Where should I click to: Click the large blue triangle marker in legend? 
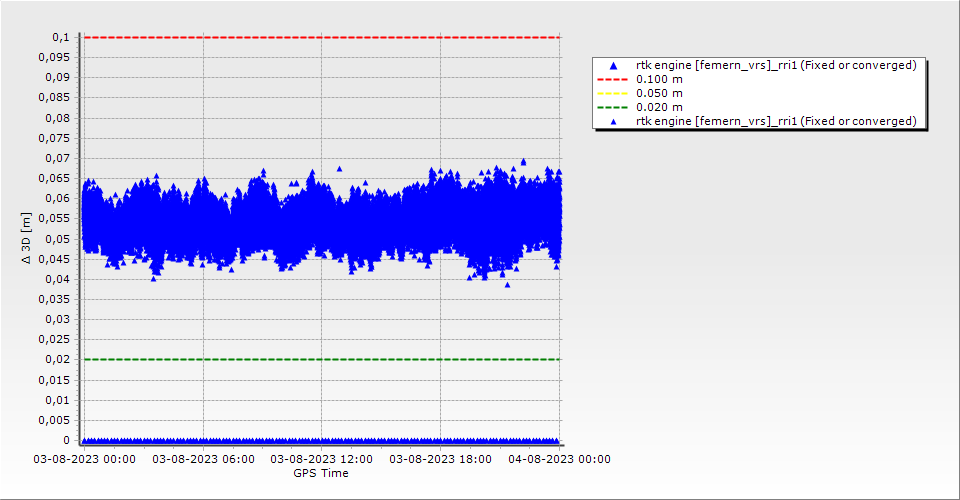tap(614, 65)
